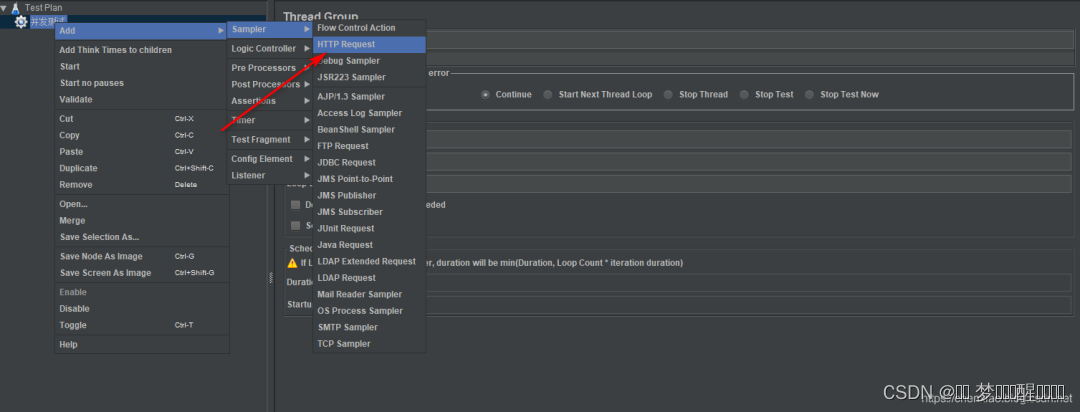The height and width of the screenshot is (412, 1080).
Task: Select LDAP Extended Request sampler
Action: pos(369,262)
